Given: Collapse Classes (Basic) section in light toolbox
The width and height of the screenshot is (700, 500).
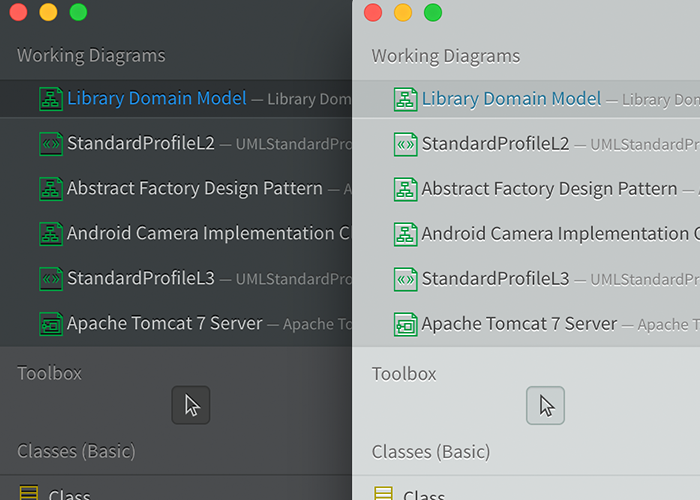Looking at the screenshot, I should pos(431,452).
